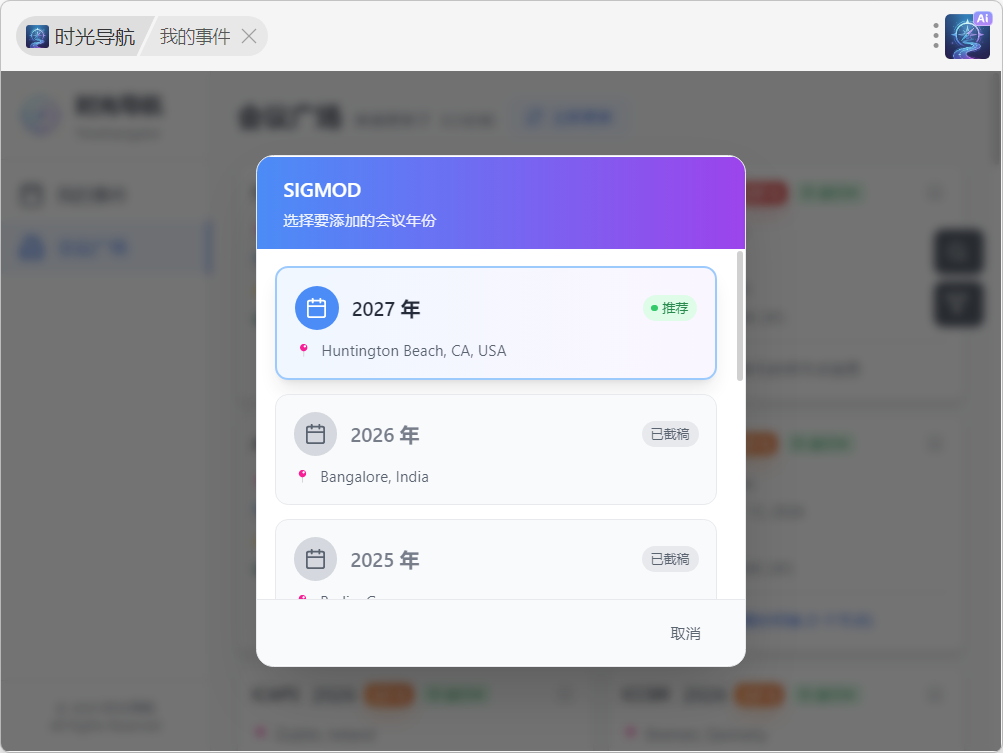Screen dimensions: 1003x753
Task: Click the calendar icon beside 2025
Action: [x=315, y=559]
